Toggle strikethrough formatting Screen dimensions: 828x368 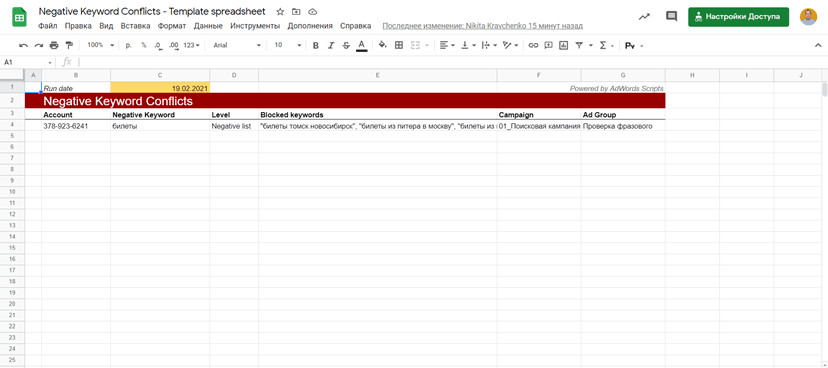pyautogui.click(x=346, y=45)
